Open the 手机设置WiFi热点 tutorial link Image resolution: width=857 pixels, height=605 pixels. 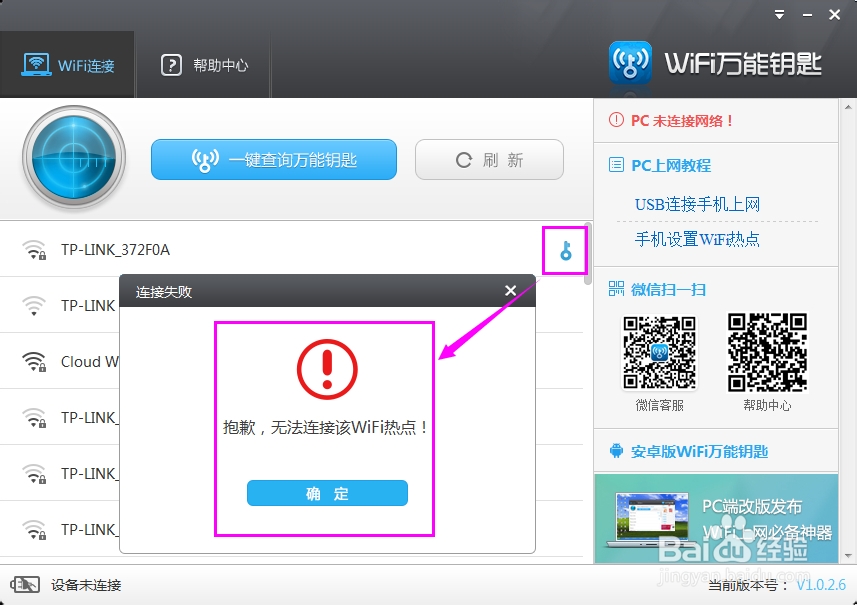coord(697,239)
